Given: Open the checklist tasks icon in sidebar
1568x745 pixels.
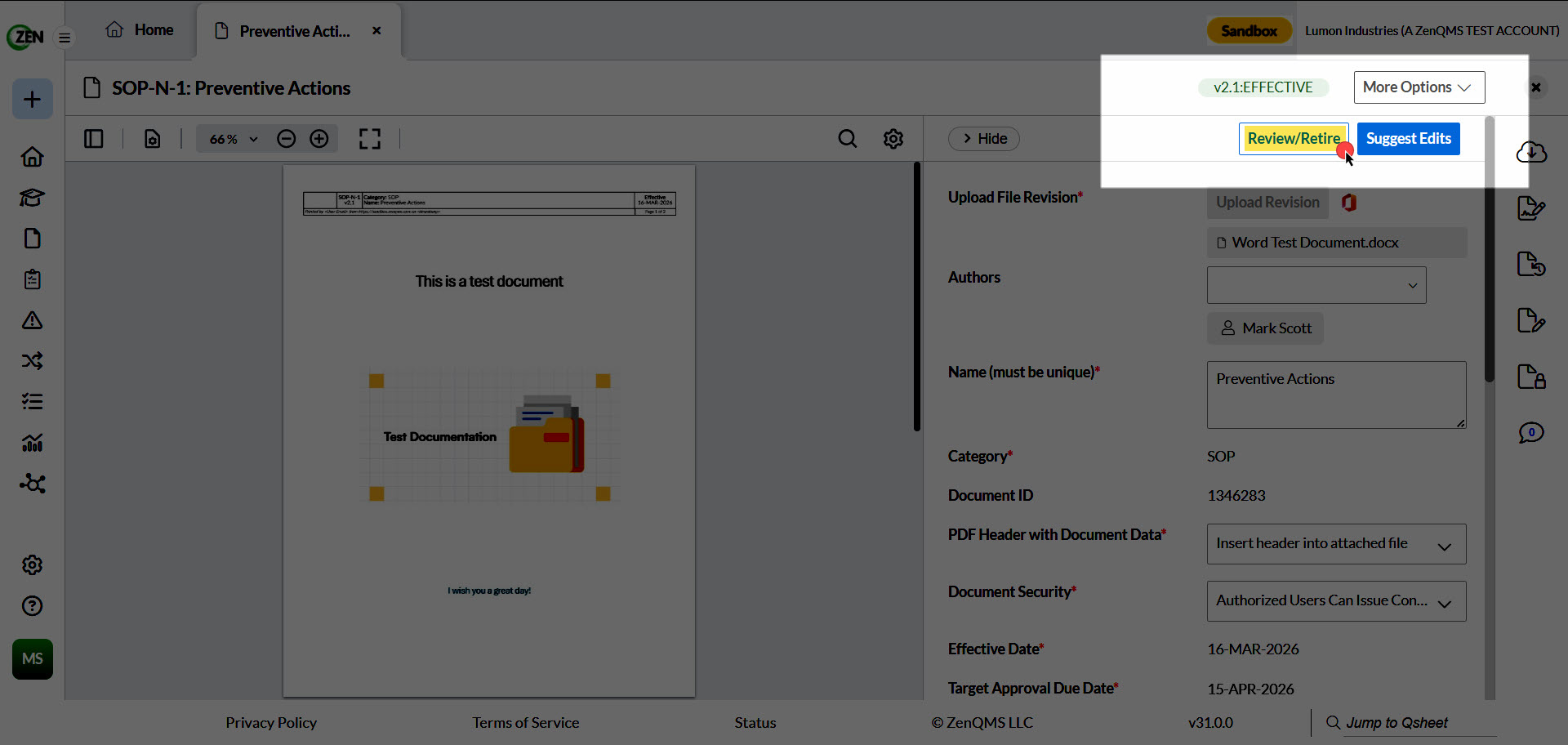Looking at the screenshot, I should point(33,401).
